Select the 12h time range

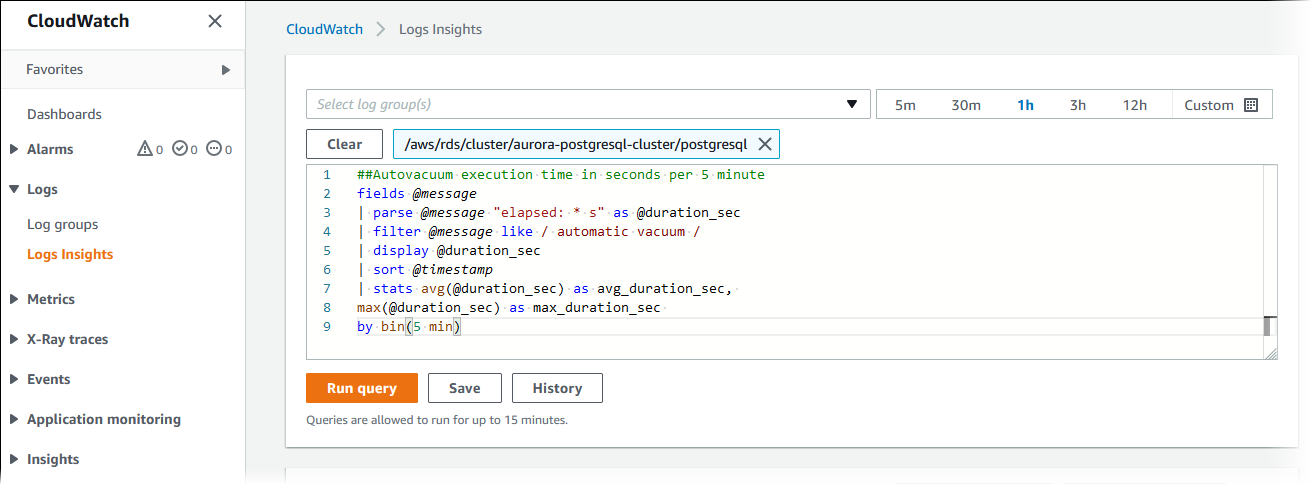tap(1134, 105)
